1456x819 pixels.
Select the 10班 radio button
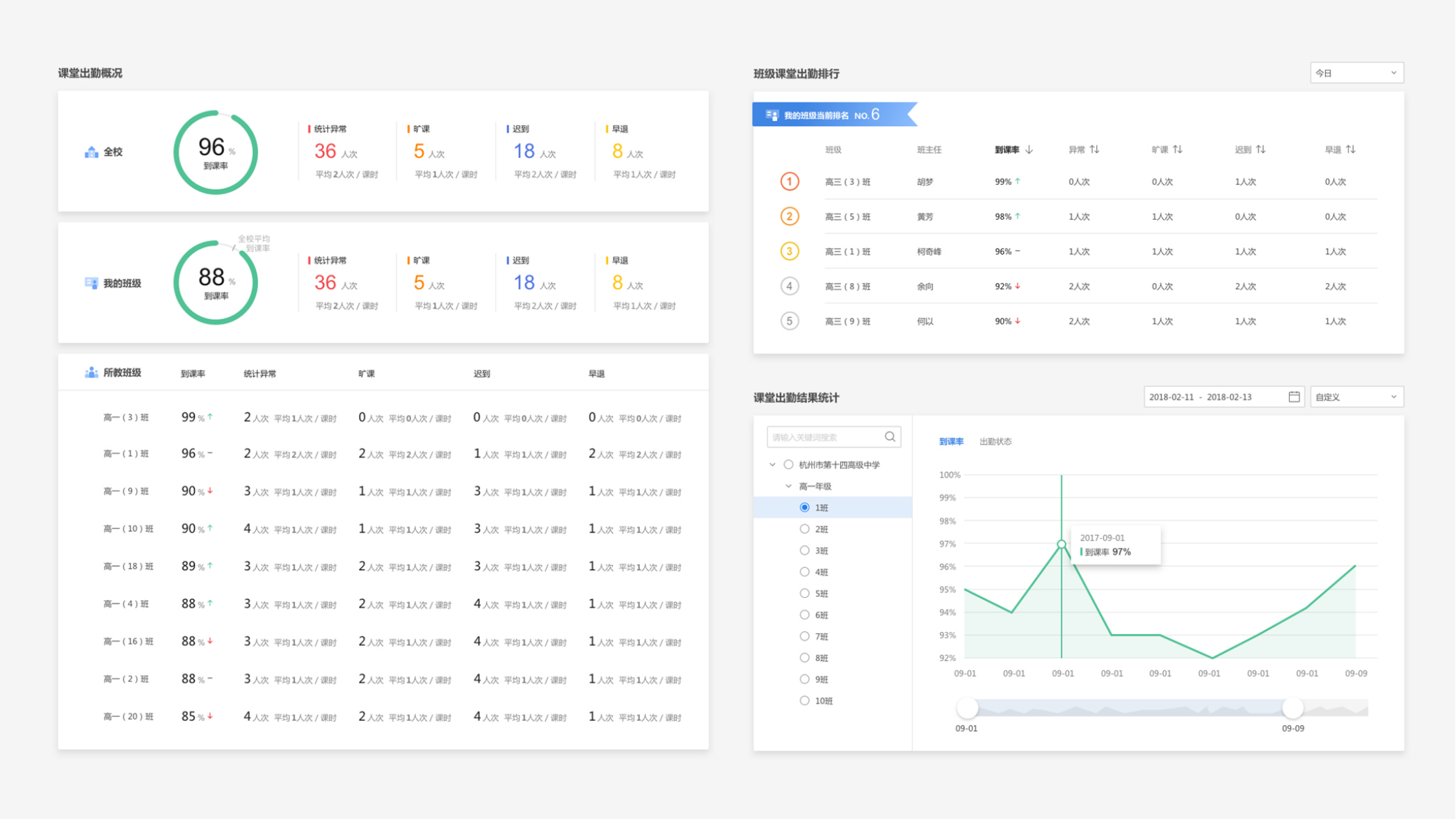tap(804, 701)
